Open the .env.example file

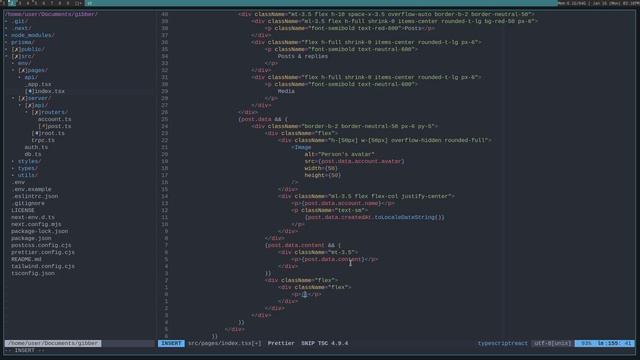pyautogui.click(x=31, y=189)
